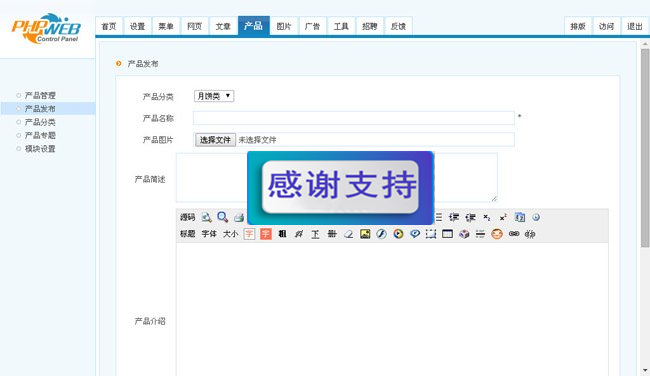Open the 工具 tab
Viewport: 650px width, 376px height.
341,26
